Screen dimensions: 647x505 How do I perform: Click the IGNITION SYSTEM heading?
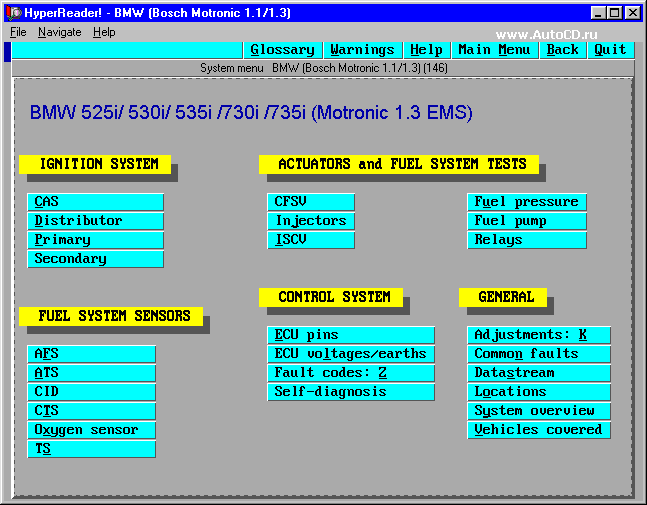(95, 164)
